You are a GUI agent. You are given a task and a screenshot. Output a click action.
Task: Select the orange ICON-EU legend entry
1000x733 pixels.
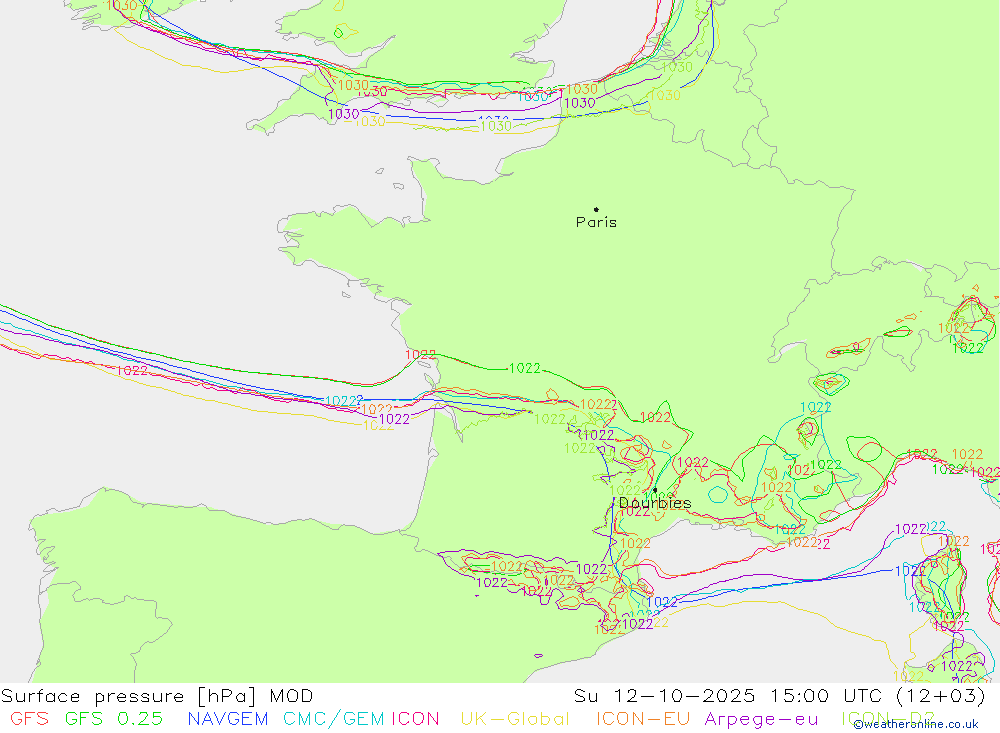643,719
